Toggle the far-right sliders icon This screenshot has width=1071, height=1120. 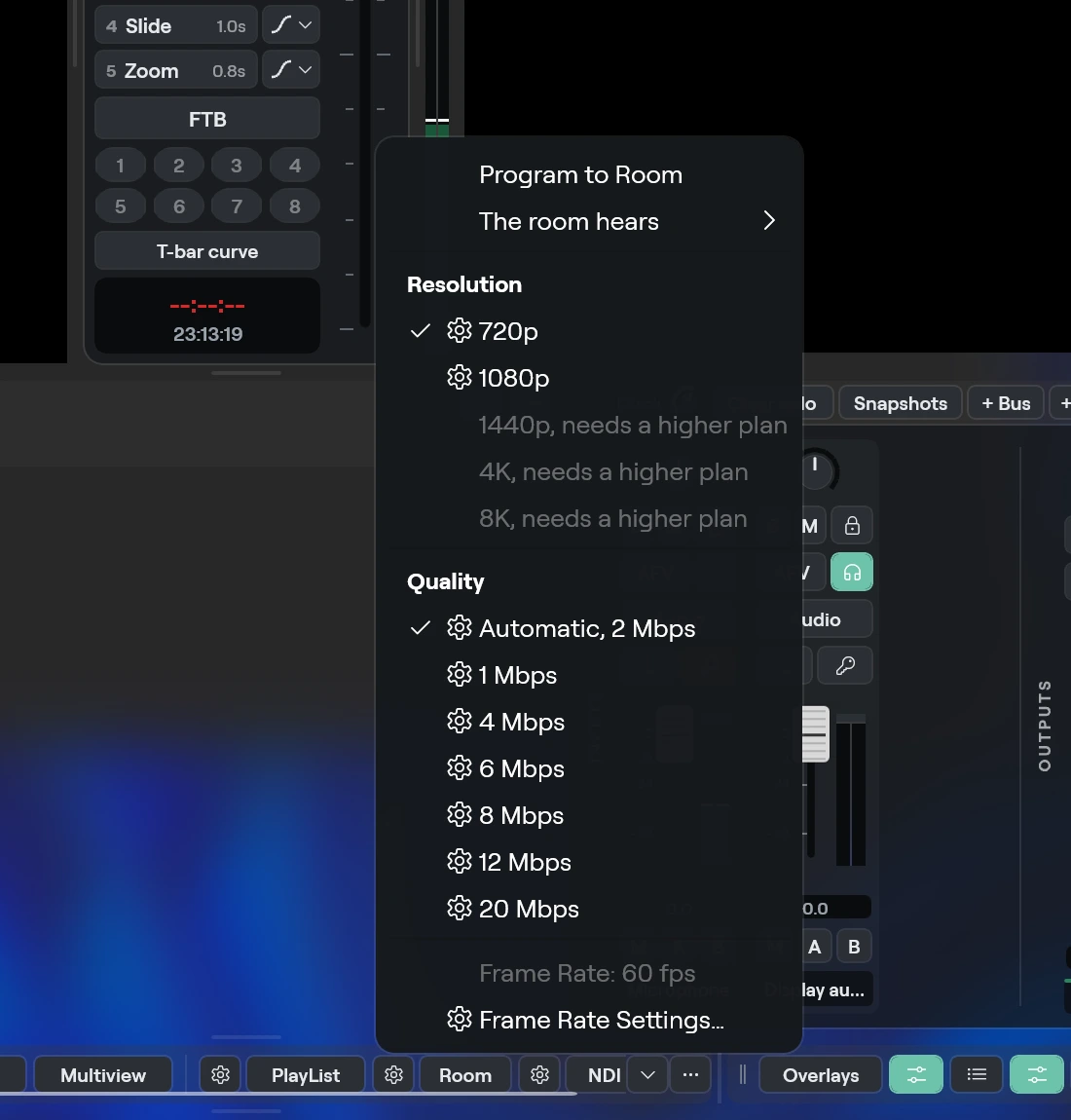tap(1037, 1075)
